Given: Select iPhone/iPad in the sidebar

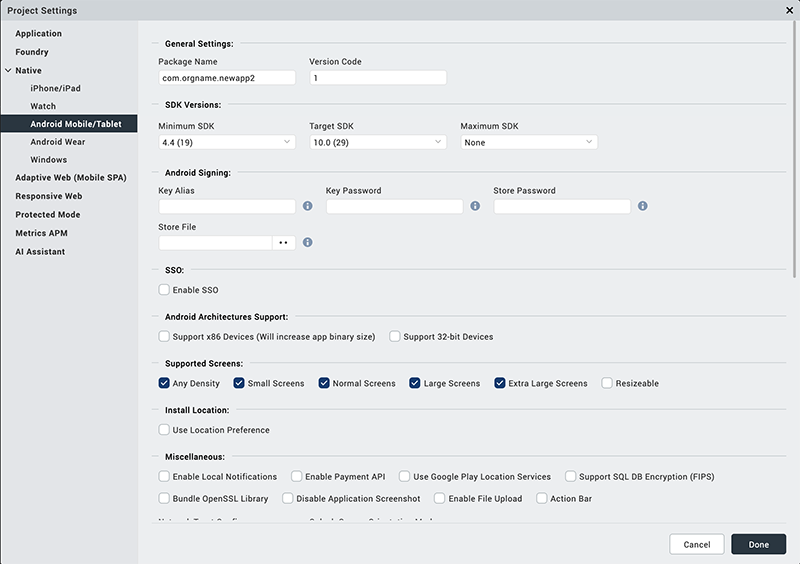Looking at the screenshot, I should (56, 88).
